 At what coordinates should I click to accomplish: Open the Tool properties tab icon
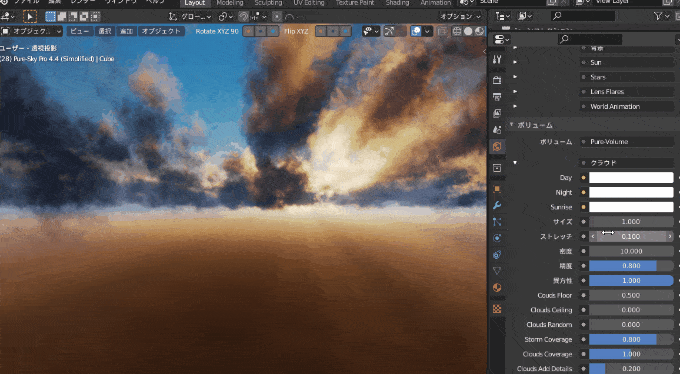[x=497, y=59]
